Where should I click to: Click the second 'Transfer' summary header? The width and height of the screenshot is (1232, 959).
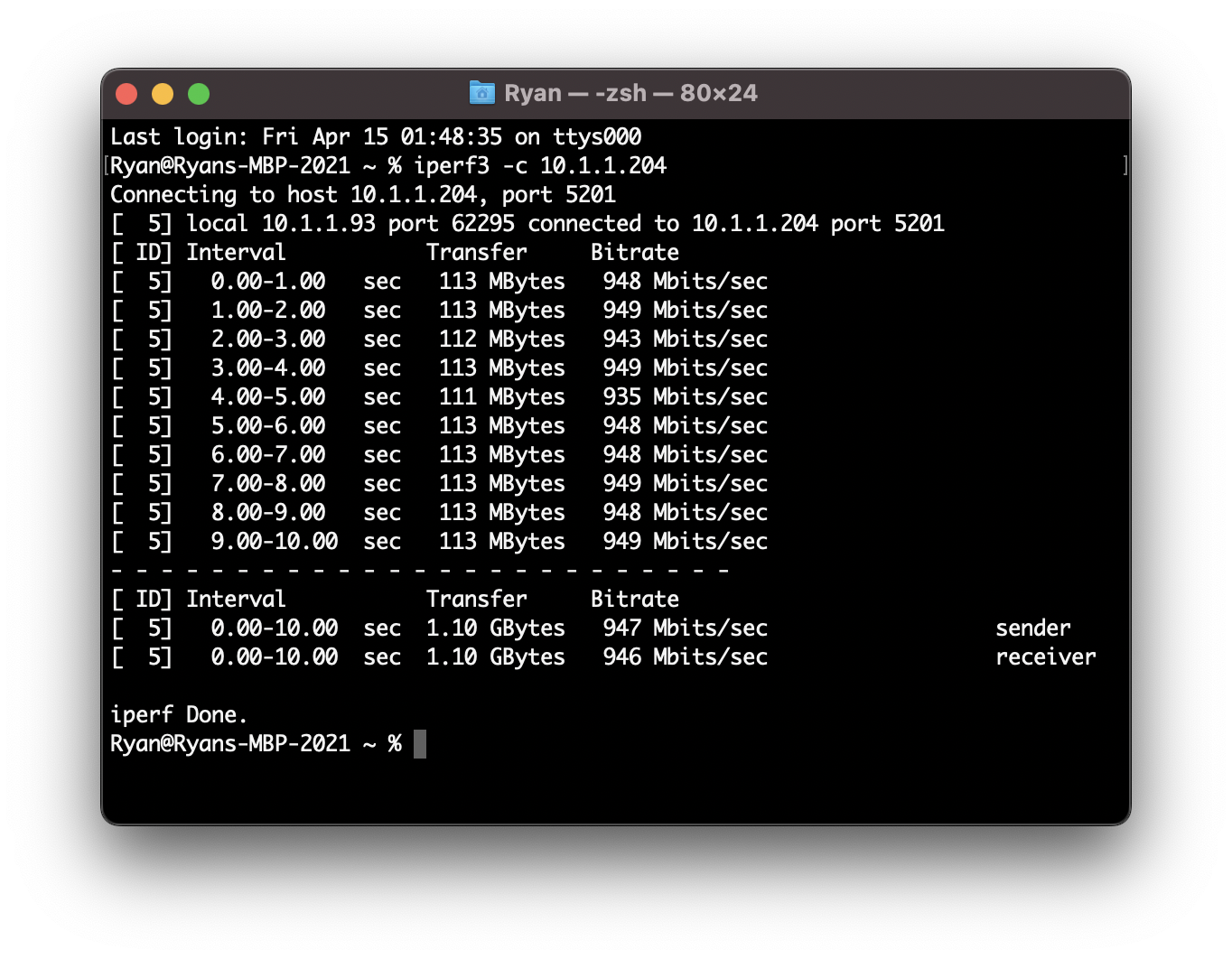[477, 600]
